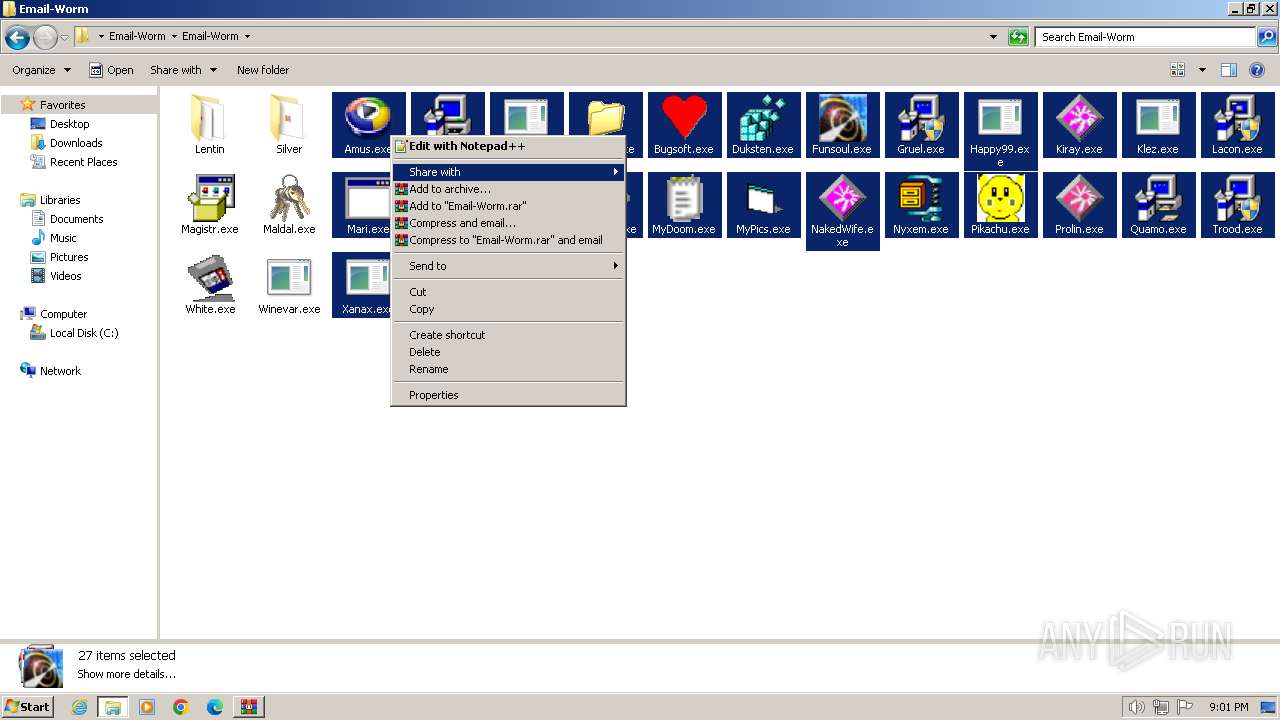Image resolution: width=1280 pixels, height=720 pixels.
Task: Click the Back navigation arrow
Action: 17,38
